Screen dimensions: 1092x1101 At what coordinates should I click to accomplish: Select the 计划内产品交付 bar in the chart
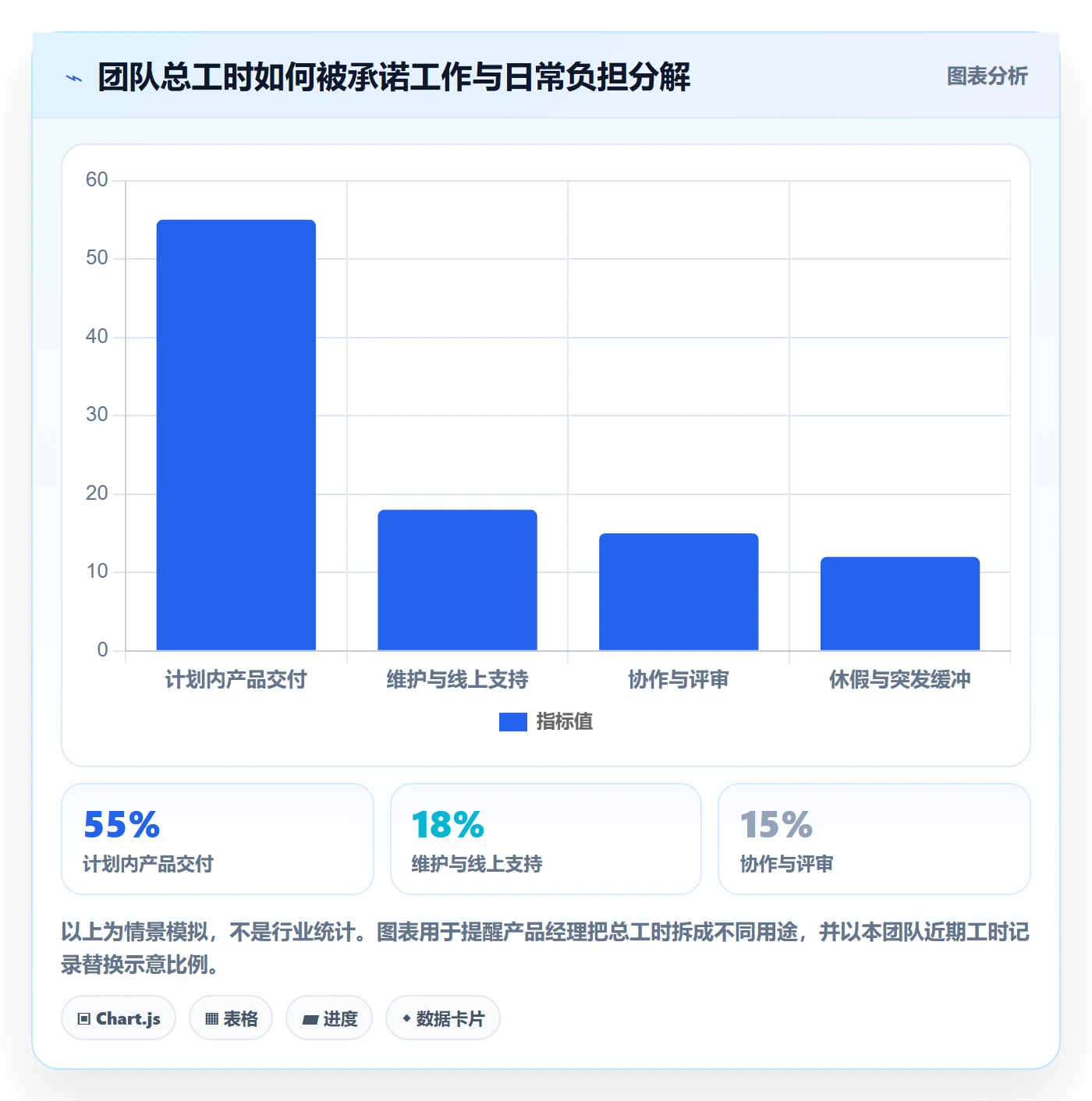pyautogui.click(x=236, y=435)
